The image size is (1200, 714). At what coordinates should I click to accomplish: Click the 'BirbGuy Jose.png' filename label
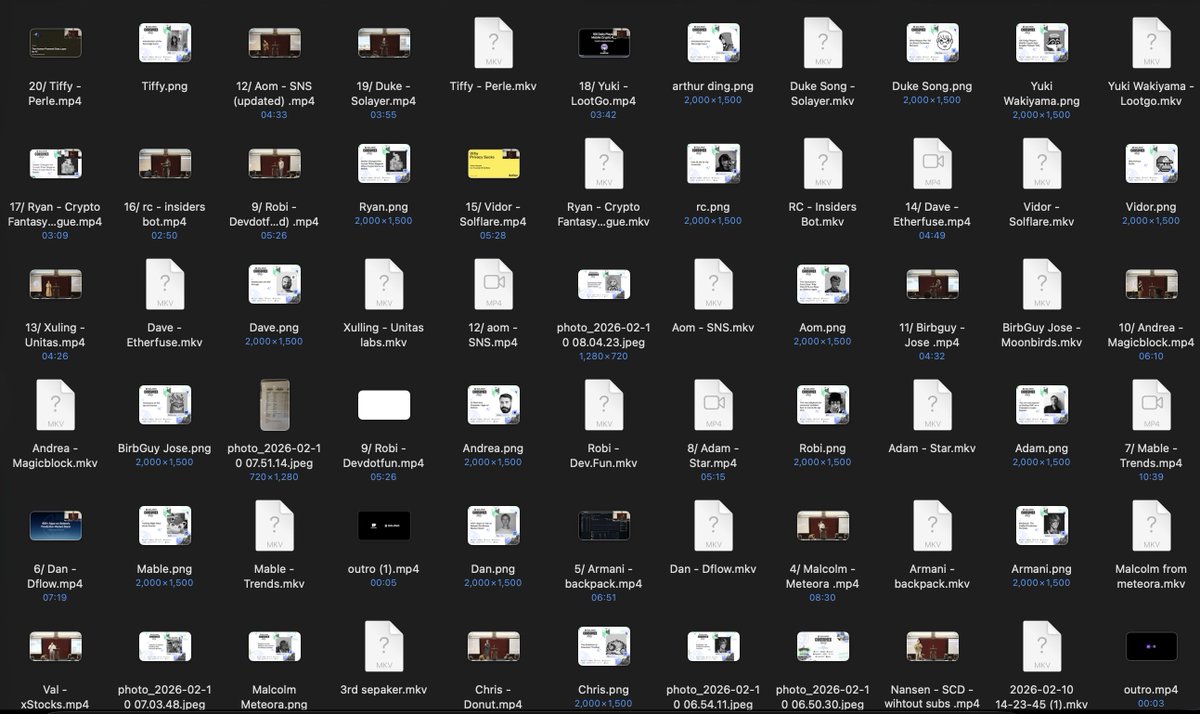[165, 448]
